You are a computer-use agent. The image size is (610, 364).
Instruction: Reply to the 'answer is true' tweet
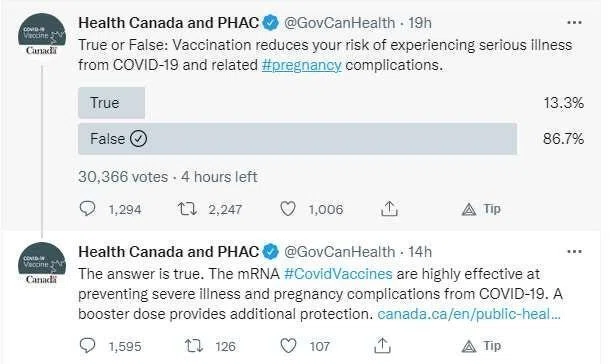(87, 345)
